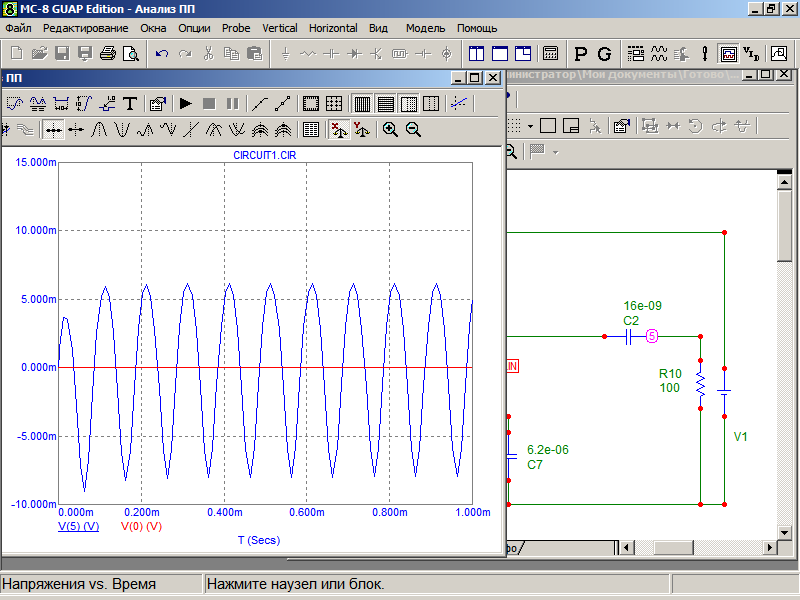Click the Peak cursor function icon
The width and height of the screenshot is (800, 600).
tap(99, 129)
